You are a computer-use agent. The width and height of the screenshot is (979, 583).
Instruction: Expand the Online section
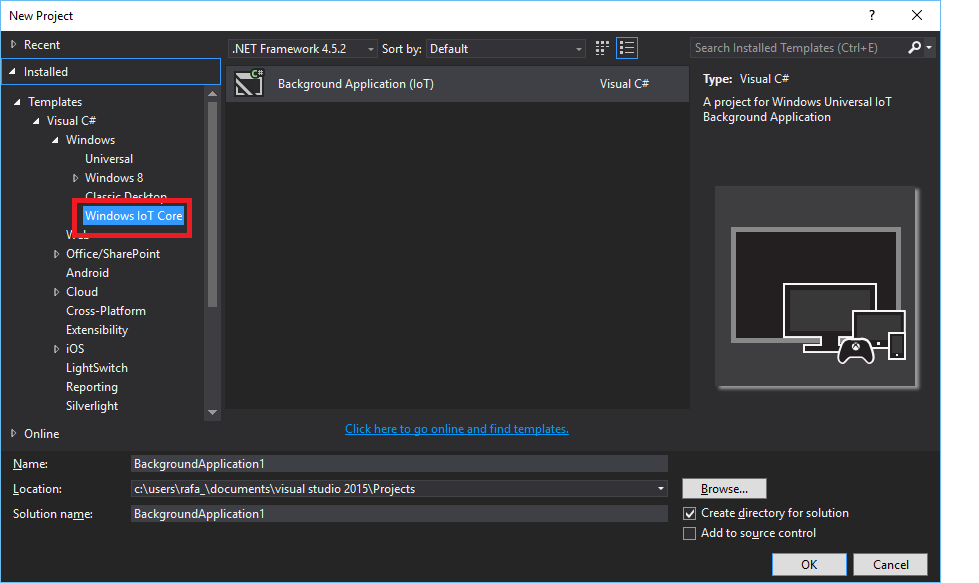[x=14, y=433]
